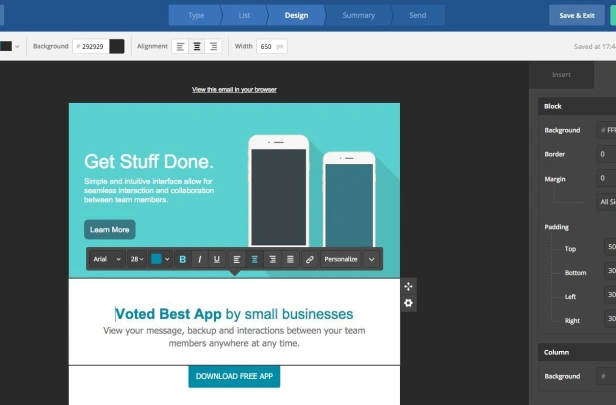Click the move block handle icon
The width and height of the screenshot is (616, 405).
point(409,286)
